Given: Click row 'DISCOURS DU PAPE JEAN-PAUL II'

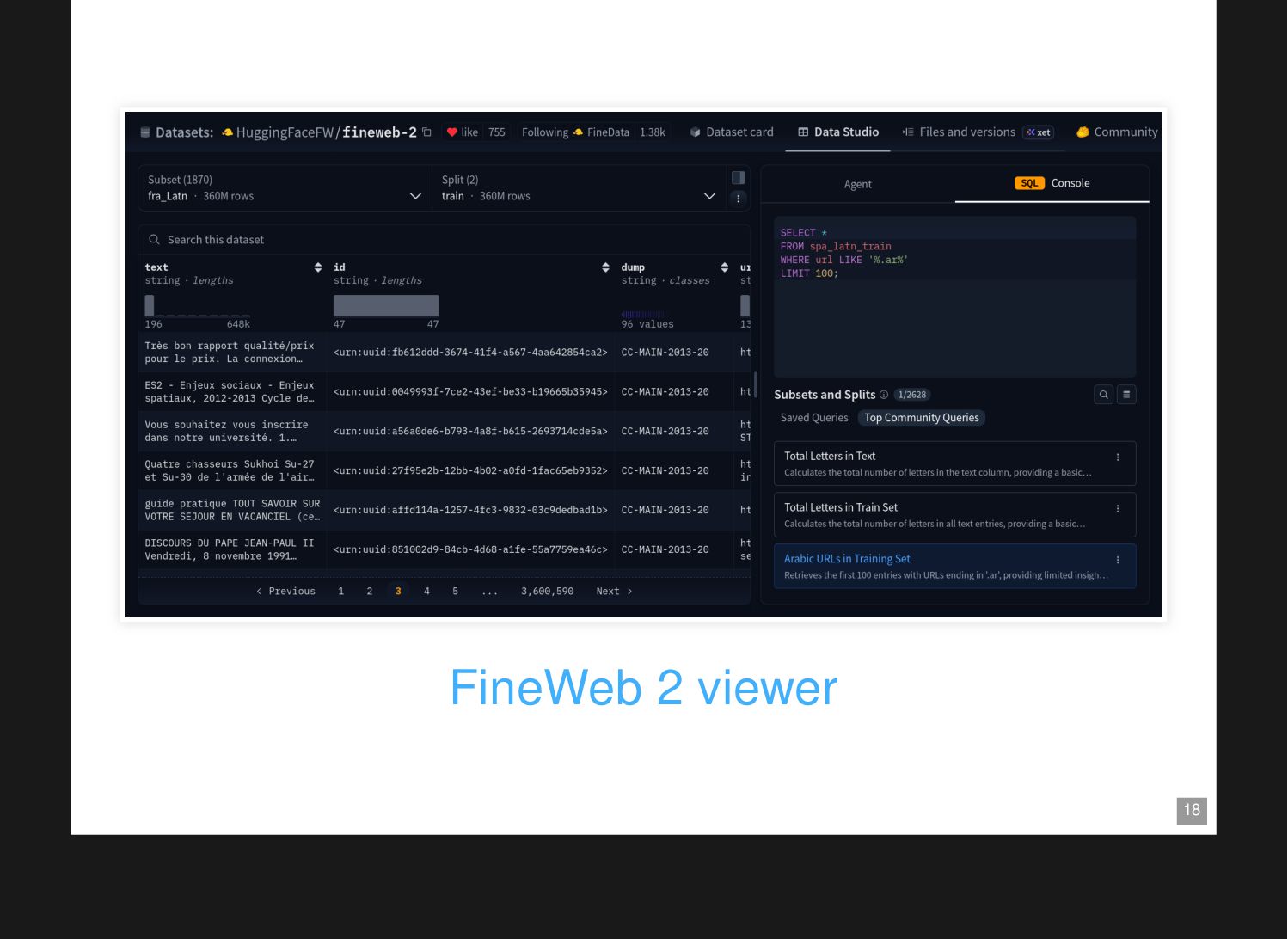Looking at the screenshot, I should coord(444,550).
